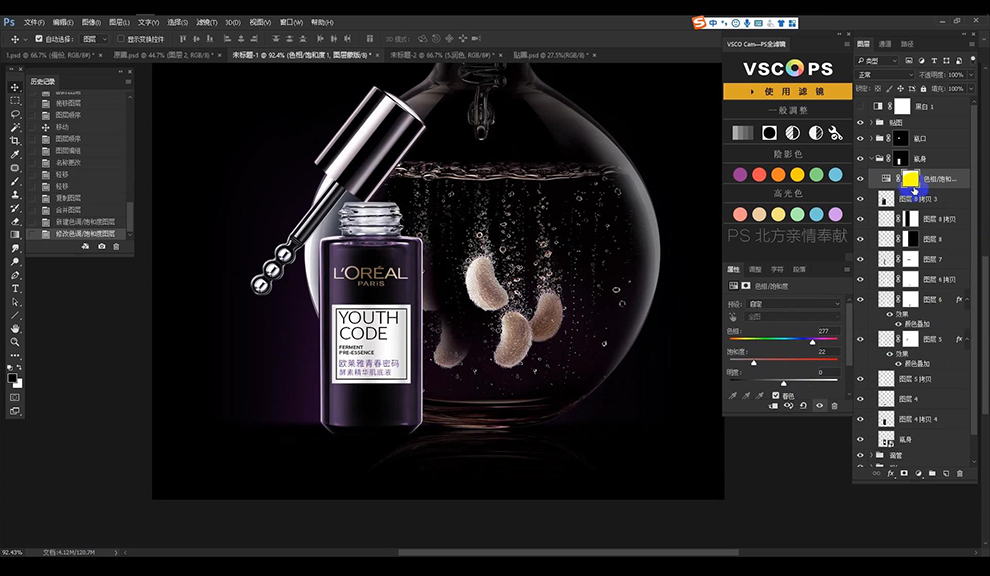Select the Magic Wand tool
This screenshot has width=990, height=576.
click(x=15, y=128)
